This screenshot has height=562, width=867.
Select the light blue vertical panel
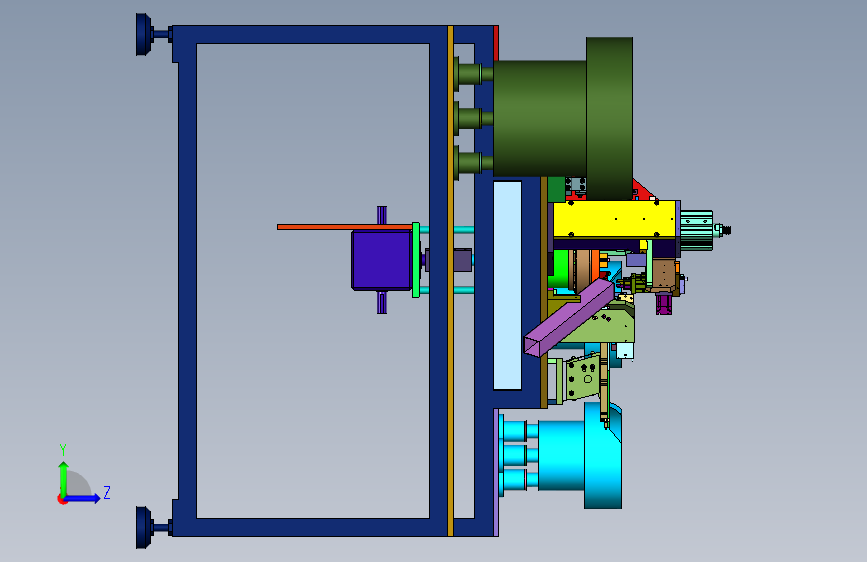pos(508,285)
